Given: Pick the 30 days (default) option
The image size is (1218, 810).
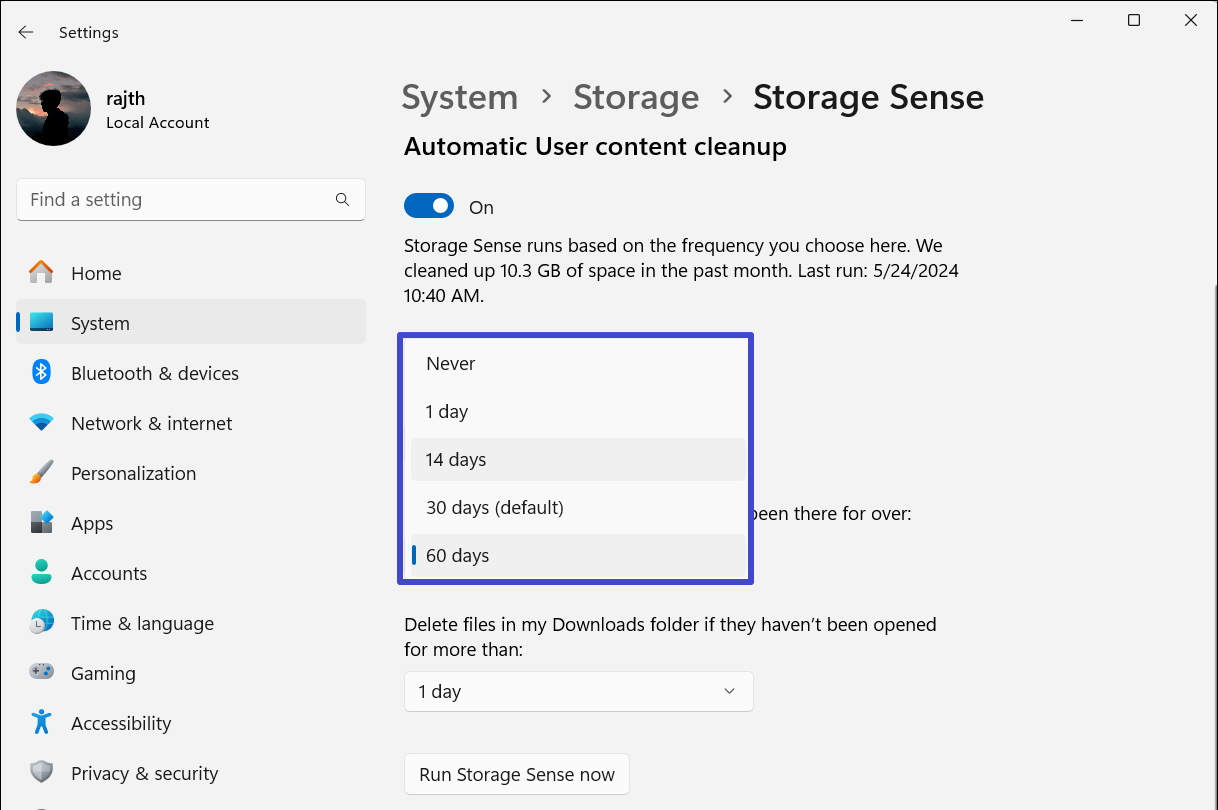Looking at the screenshot, I should 495,508.
